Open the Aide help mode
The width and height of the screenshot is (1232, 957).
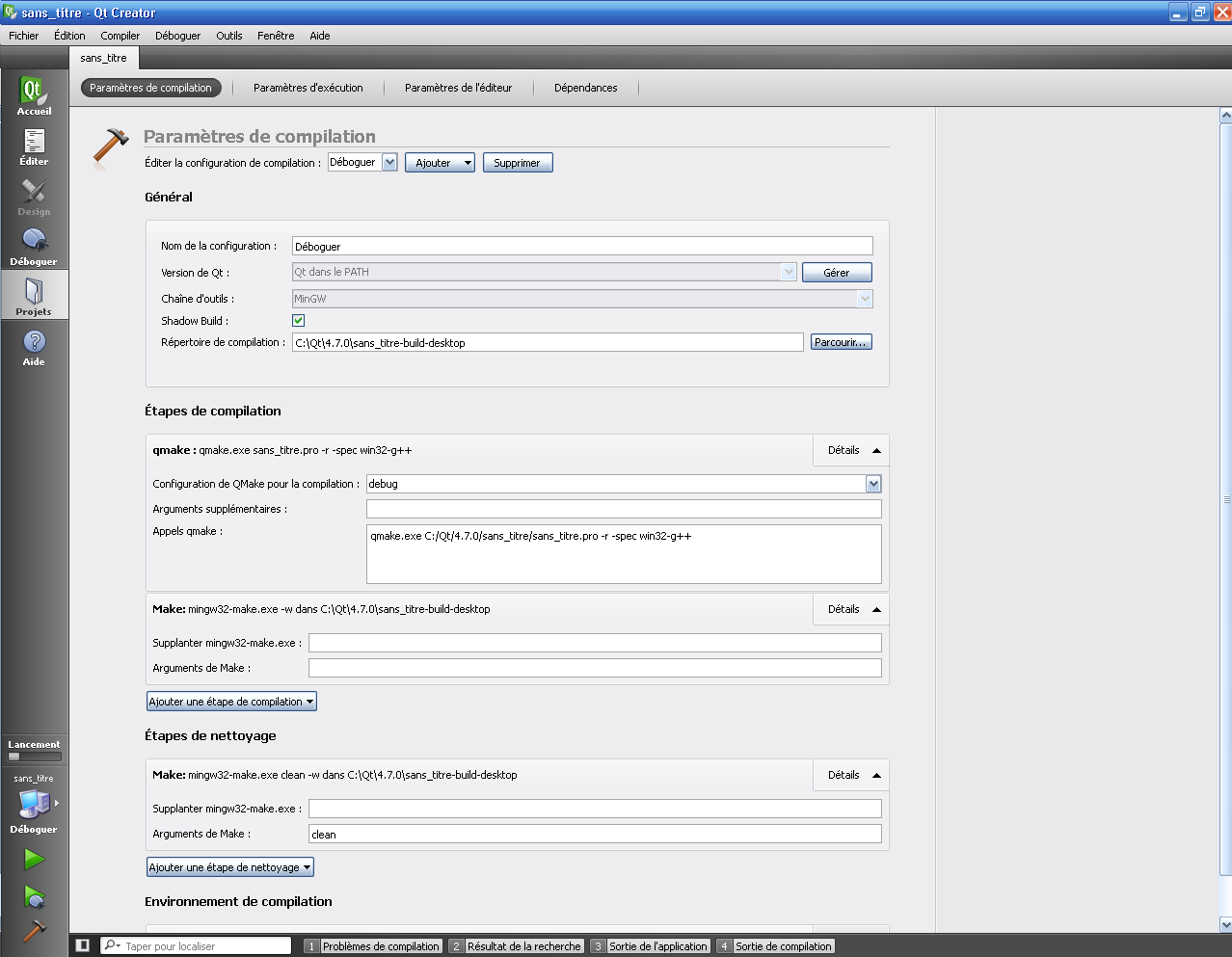coord(34,347)
